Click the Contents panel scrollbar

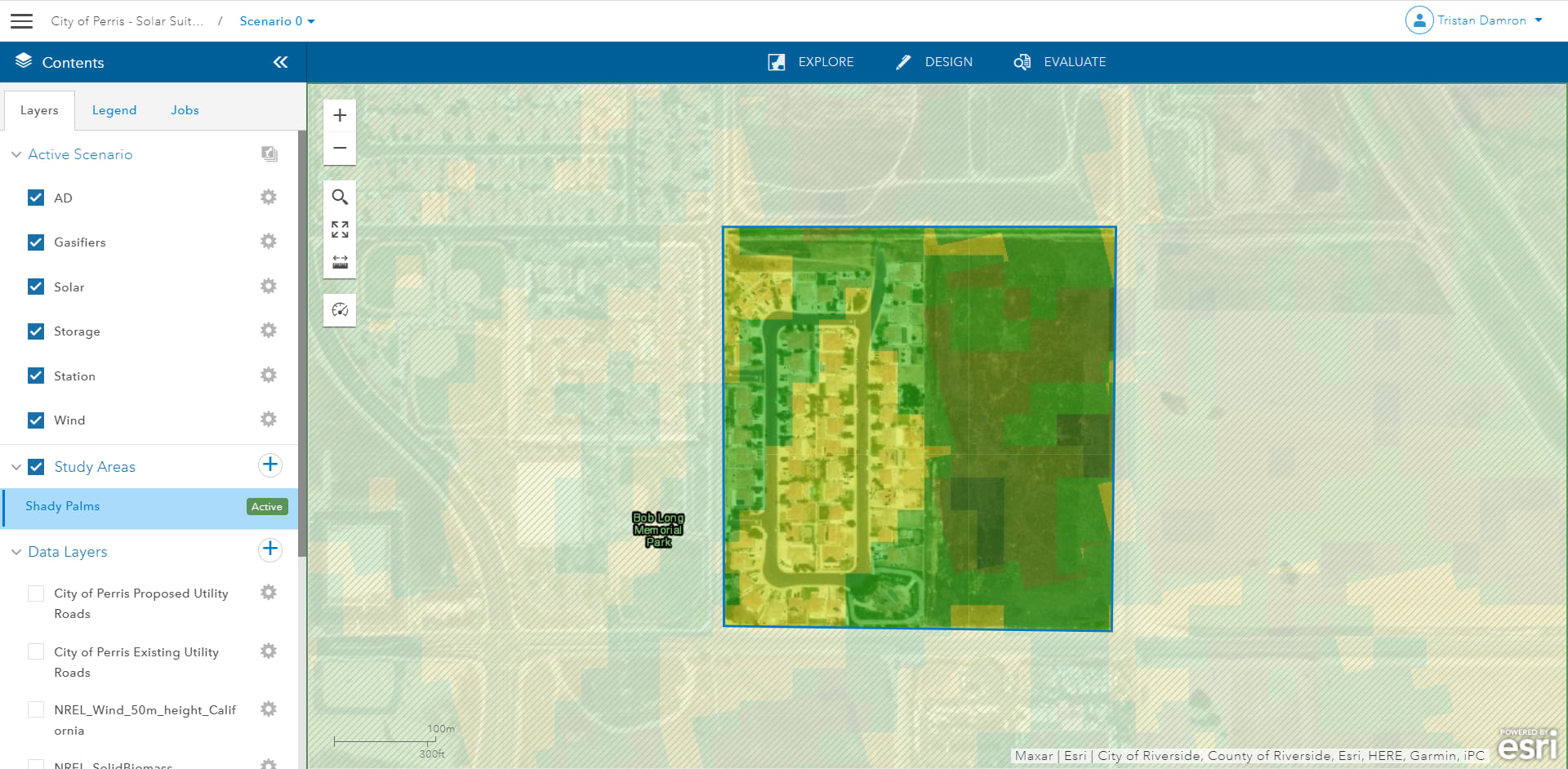pos(302,343)
